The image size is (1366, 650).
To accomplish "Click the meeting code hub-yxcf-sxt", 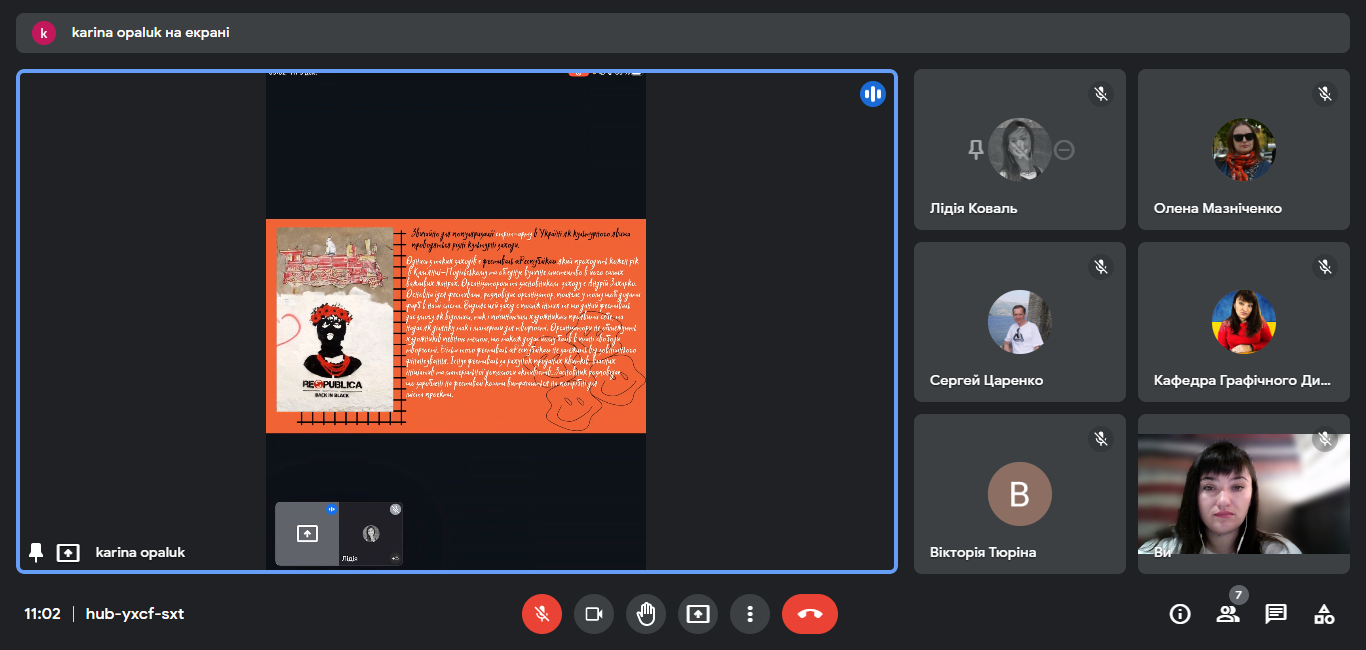I will (x=135, y=614).
